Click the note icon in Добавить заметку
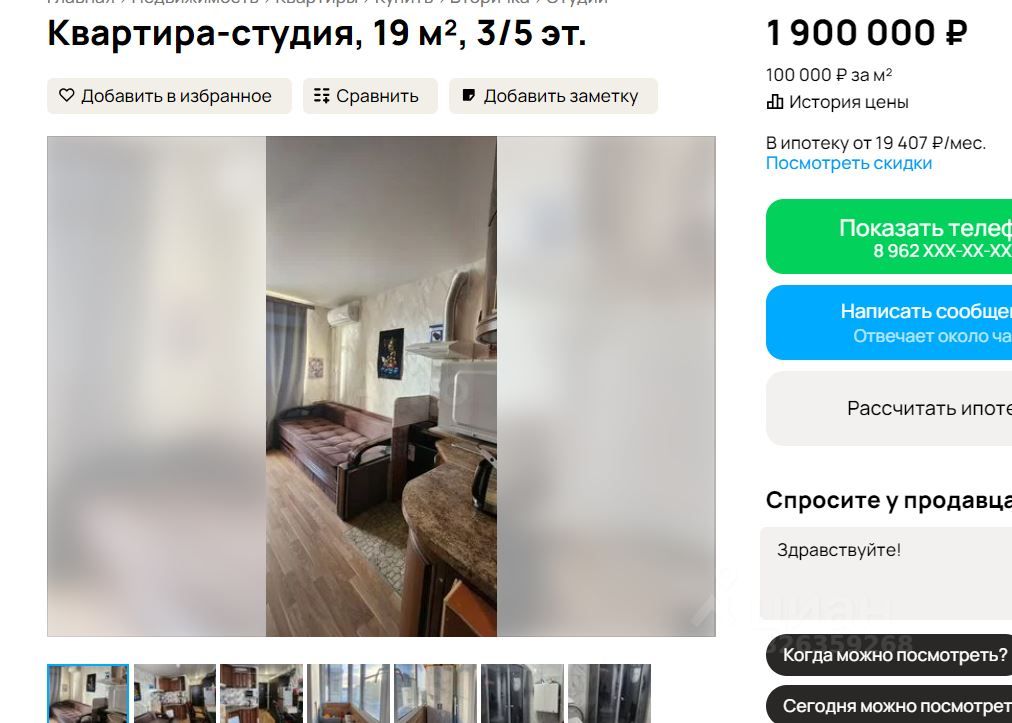 [469, 96]
